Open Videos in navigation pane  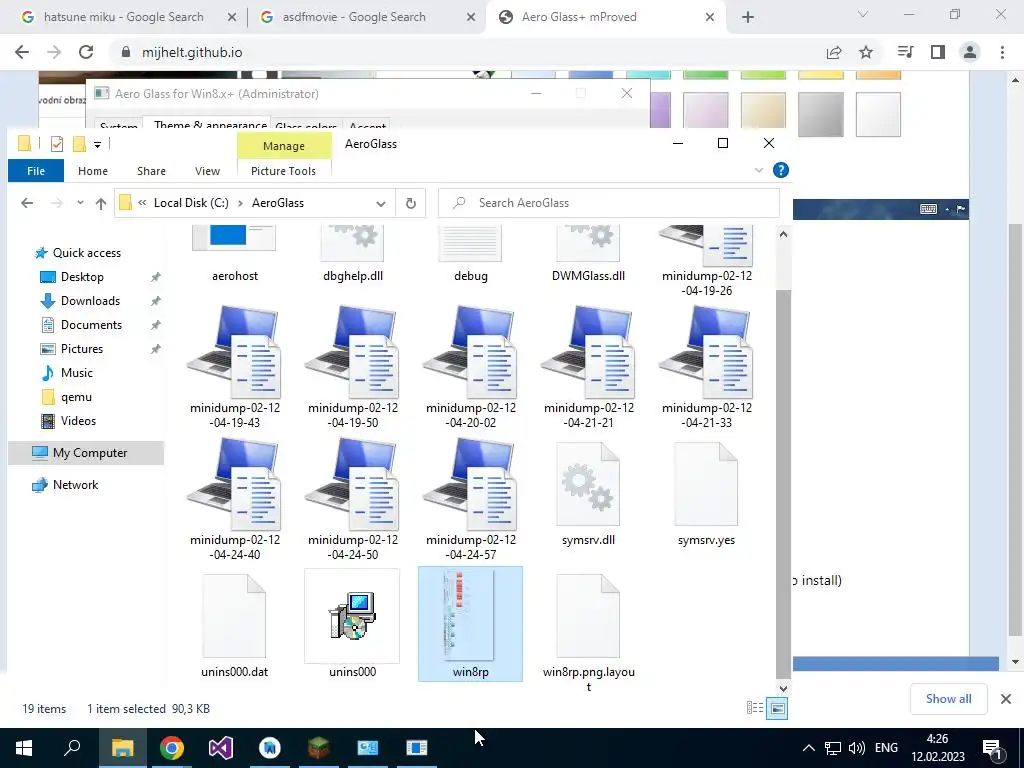[78, 421]
